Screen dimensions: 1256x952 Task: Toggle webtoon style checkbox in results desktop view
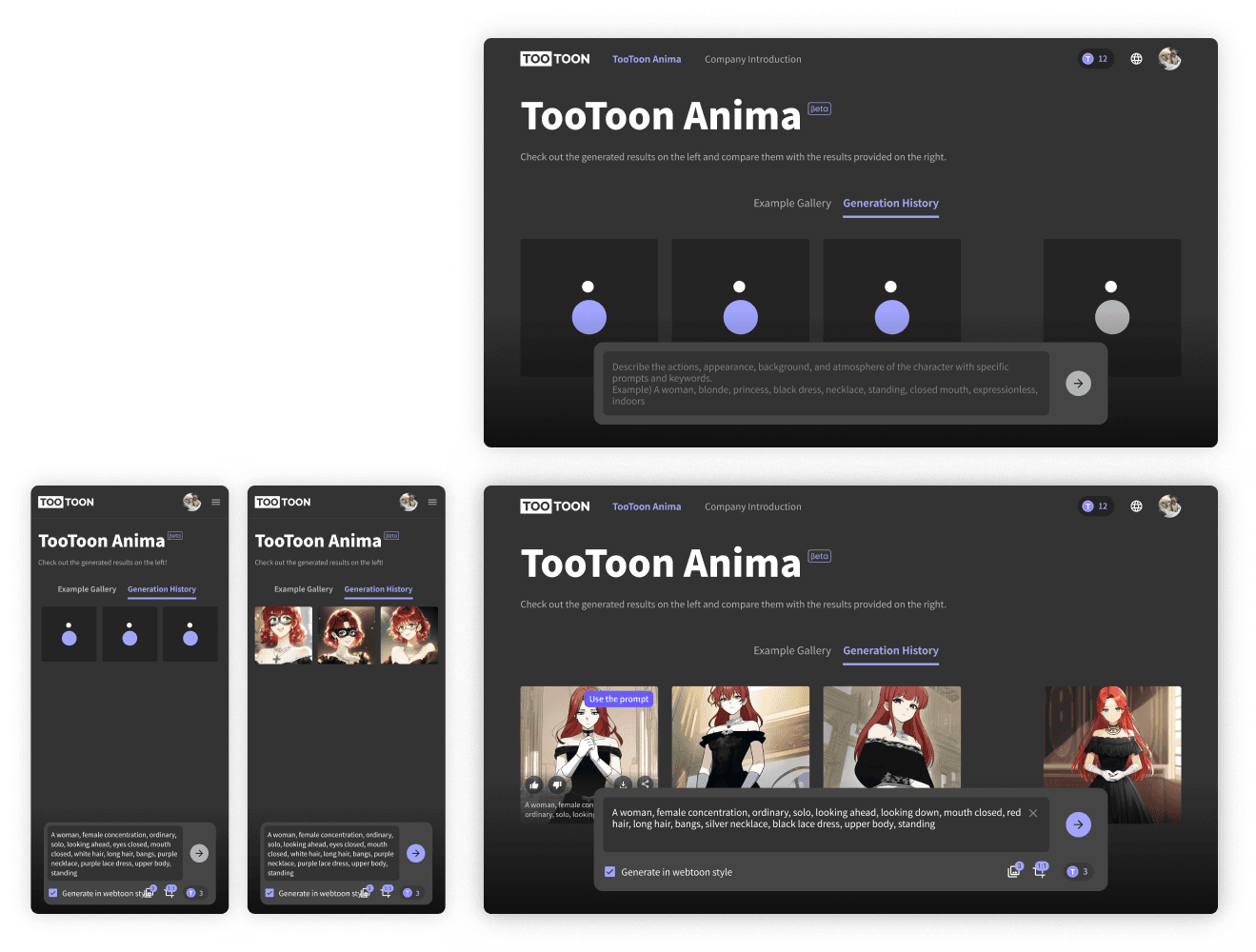[609, 872]
